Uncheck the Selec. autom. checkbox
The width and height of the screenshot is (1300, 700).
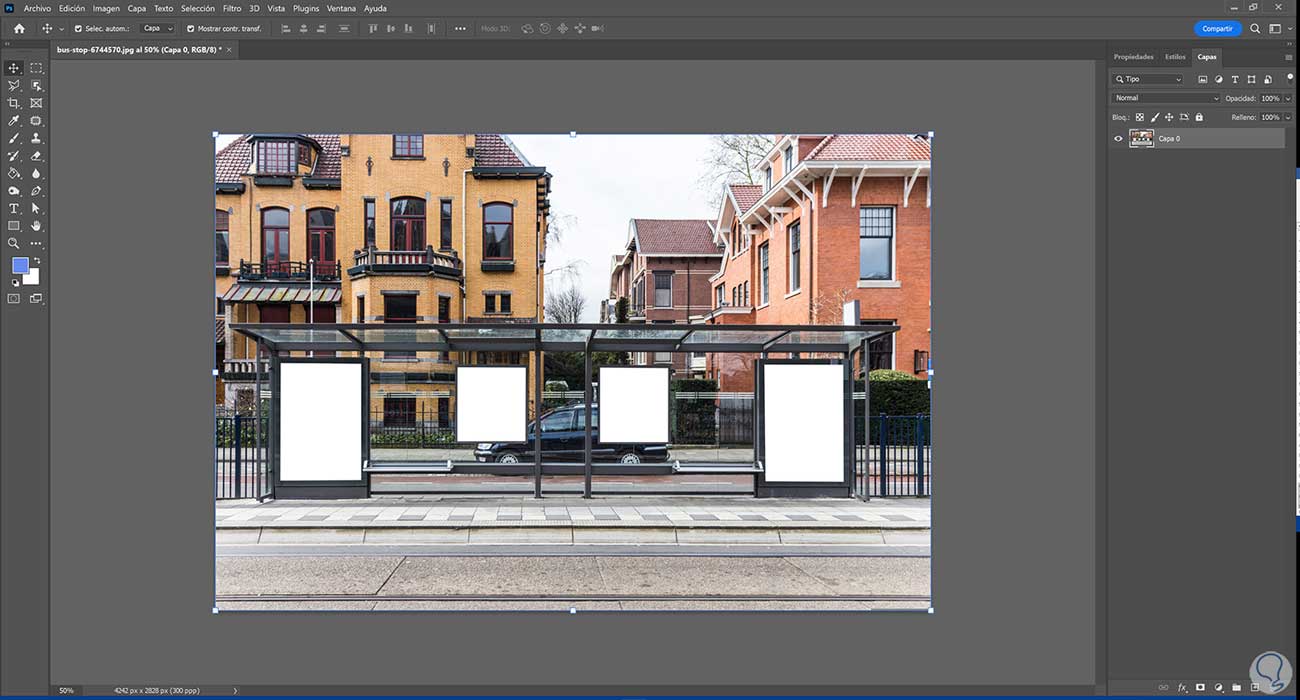[x=78, y=29]
